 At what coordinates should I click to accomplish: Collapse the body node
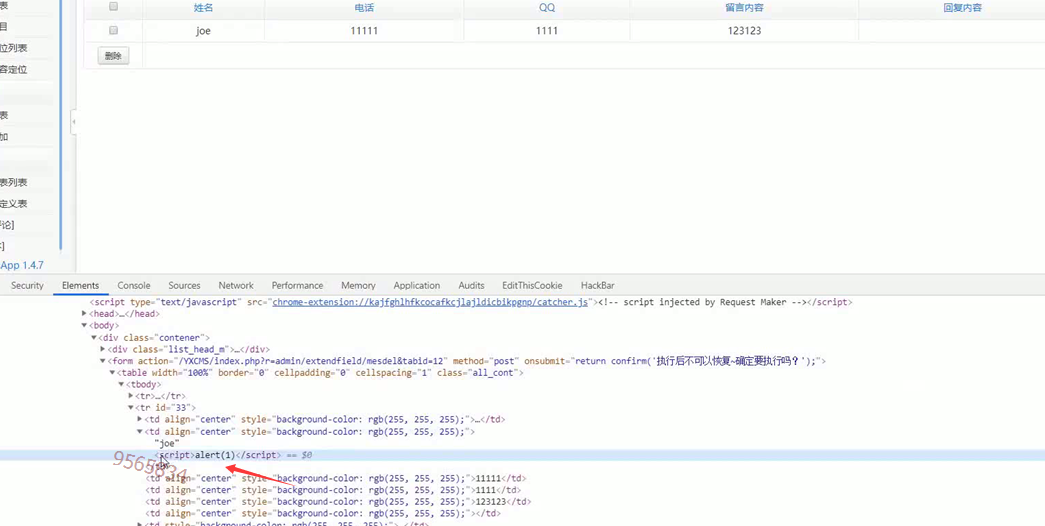[84, 325]
